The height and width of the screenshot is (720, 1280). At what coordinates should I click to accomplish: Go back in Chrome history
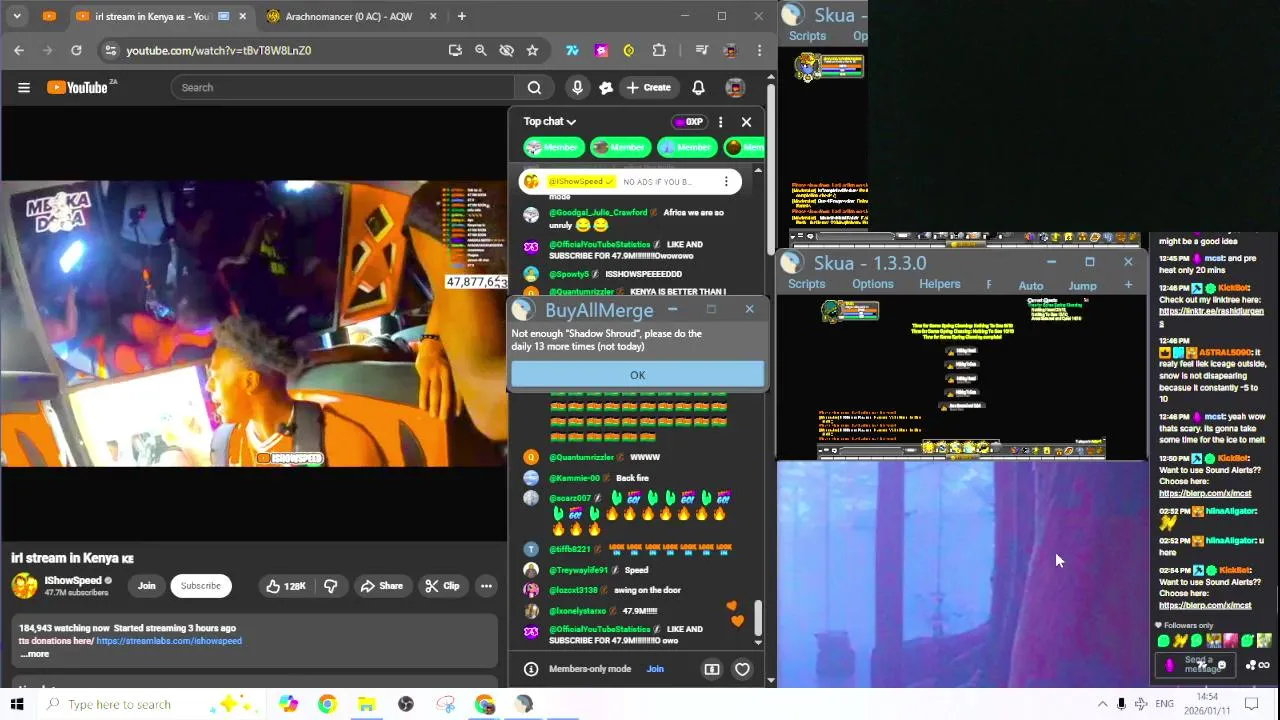19,50
